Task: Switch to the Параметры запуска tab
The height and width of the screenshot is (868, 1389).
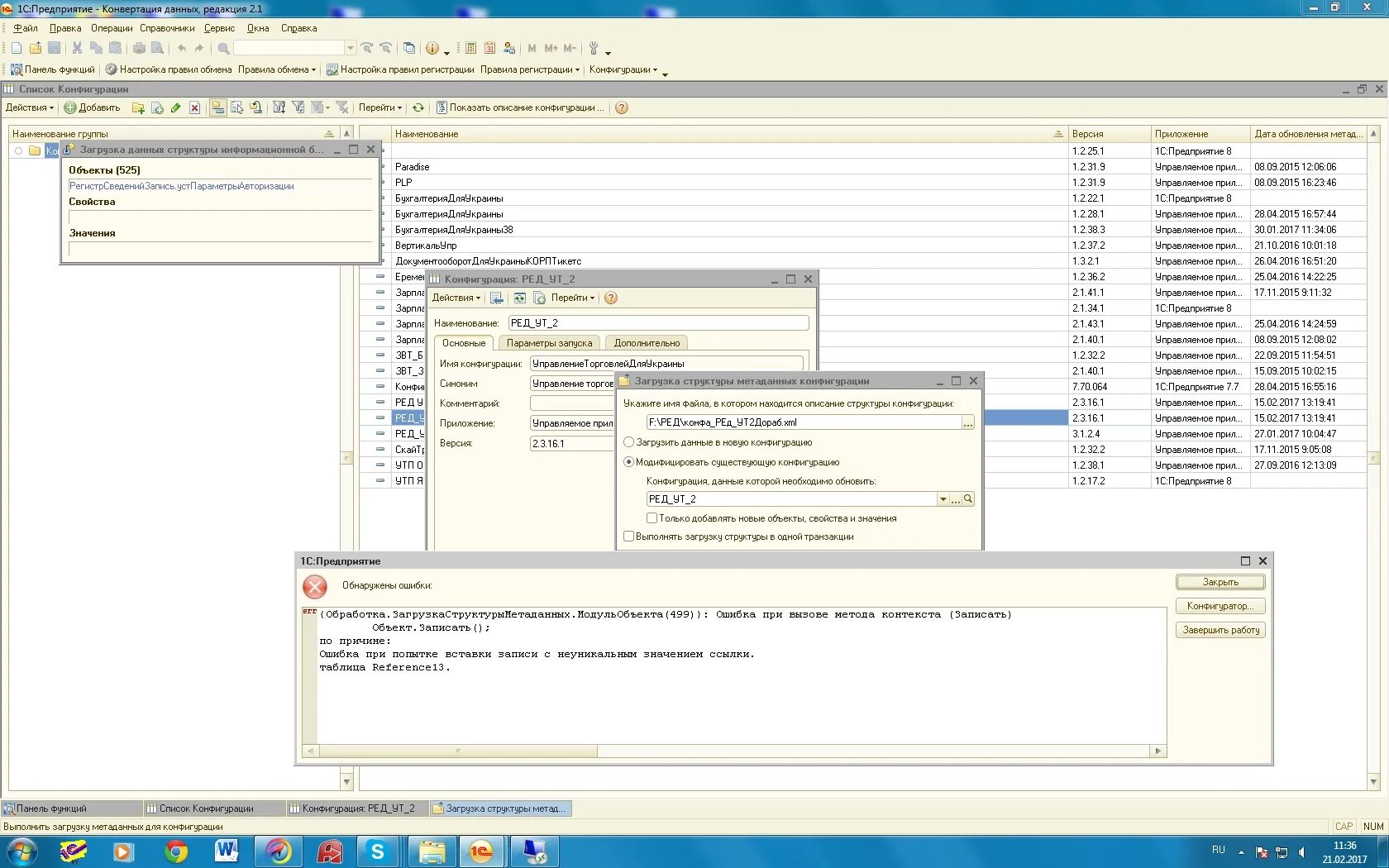Action: (550, 343)
